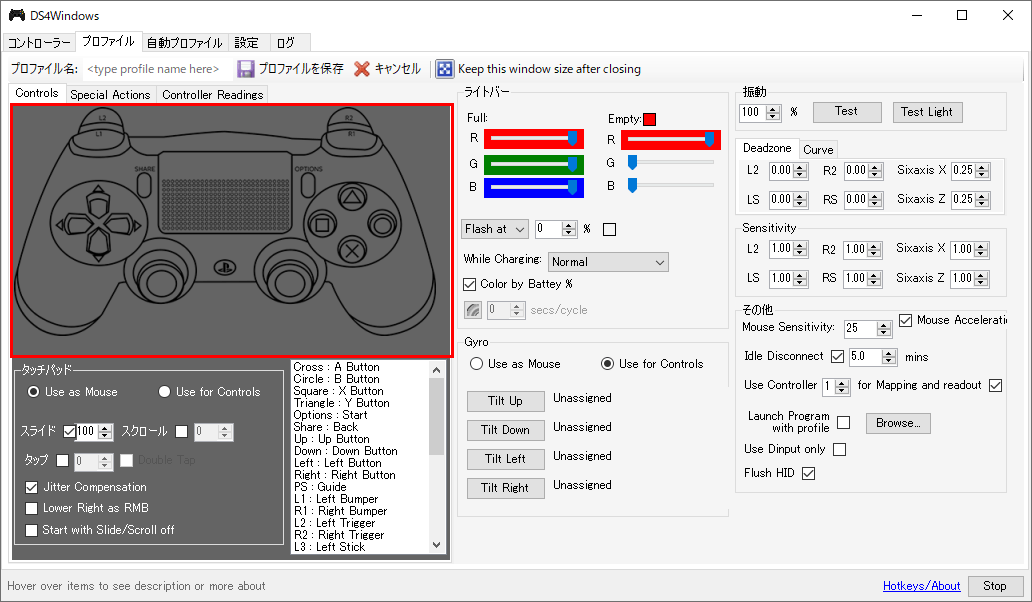Click the R2 trigger on controller image
The image size is (1032, 602).
click(349, 118)
